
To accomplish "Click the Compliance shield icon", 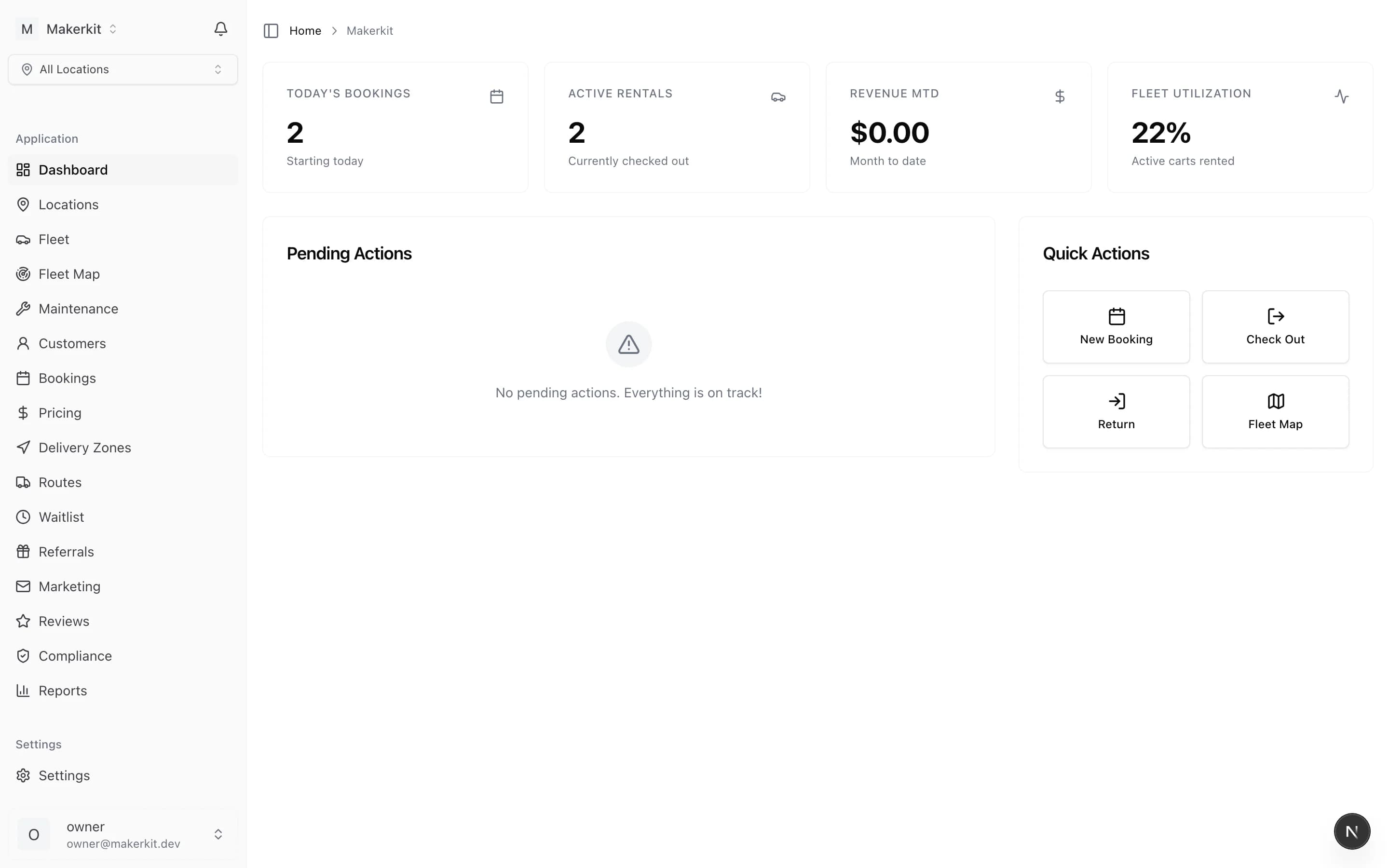I will point(23,656).
